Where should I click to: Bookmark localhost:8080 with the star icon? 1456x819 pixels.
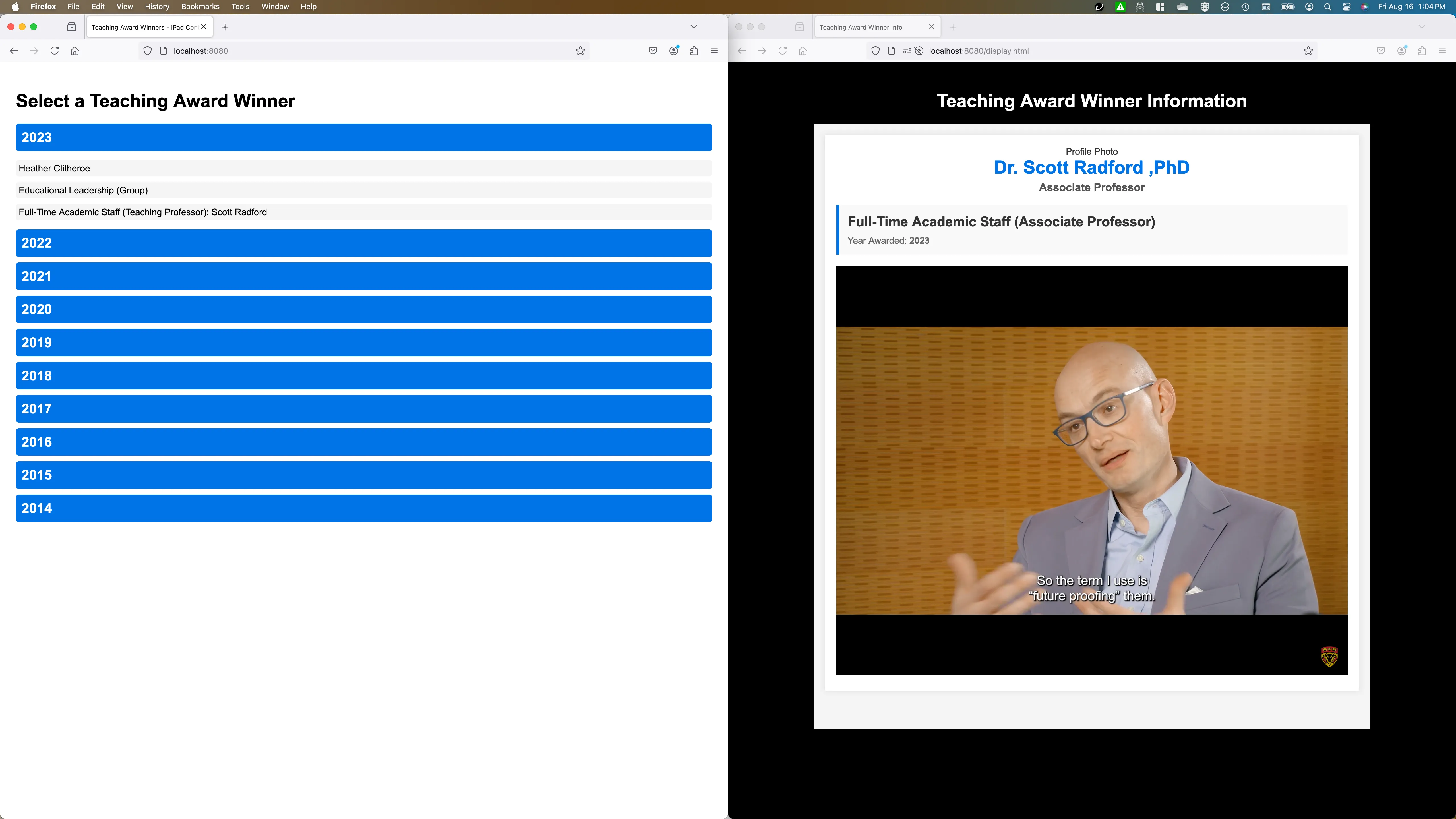click(x=580, y=51)
